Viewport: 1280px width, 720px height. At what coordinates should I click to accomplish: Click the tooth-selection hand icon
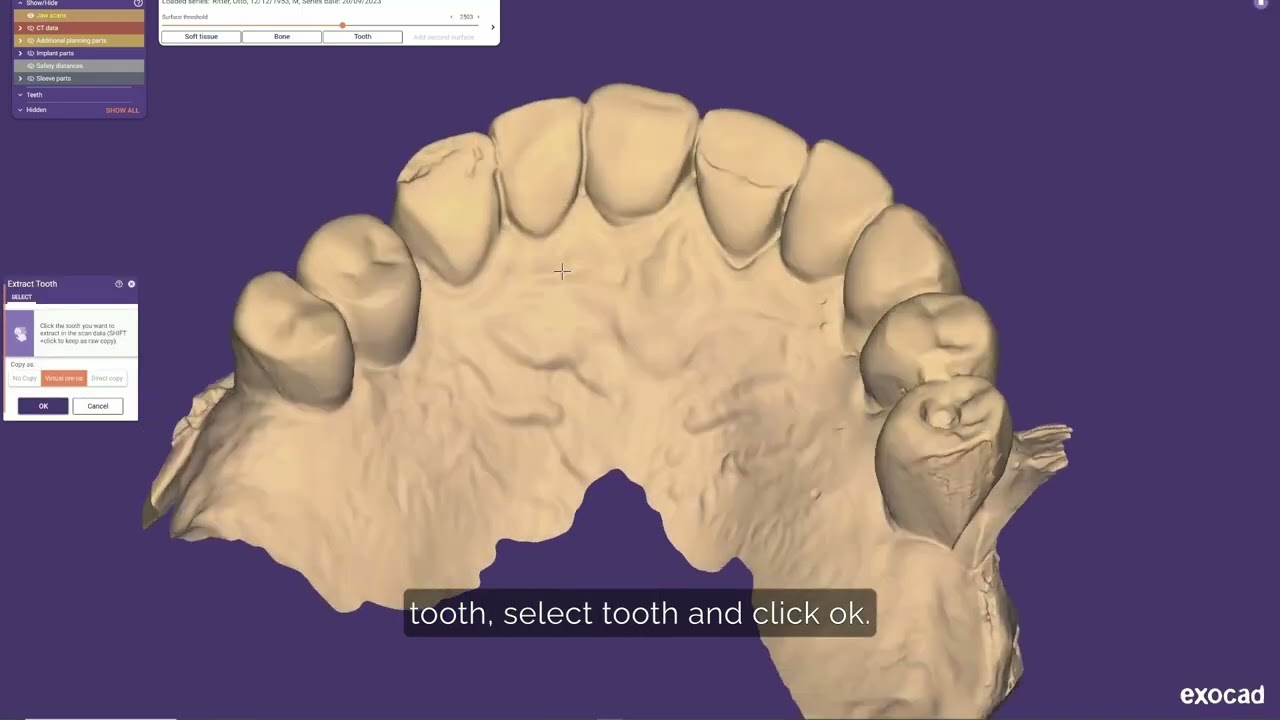[20, 334]
